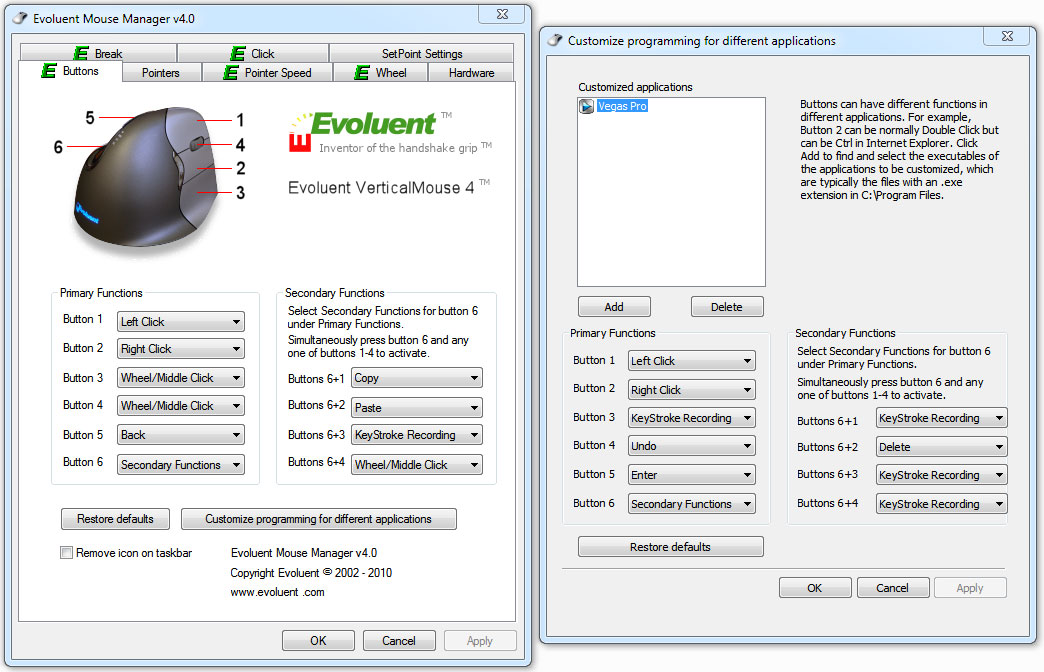The height and width of the screenshot is (672, 1044).
Task: Click the www.evoluent.com website text
Action: [277, 592]
